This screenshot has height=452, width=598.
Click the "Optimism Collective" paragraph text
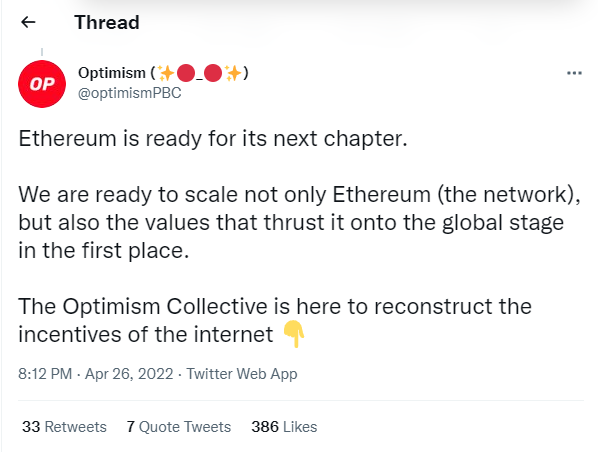tap(275, 320)
